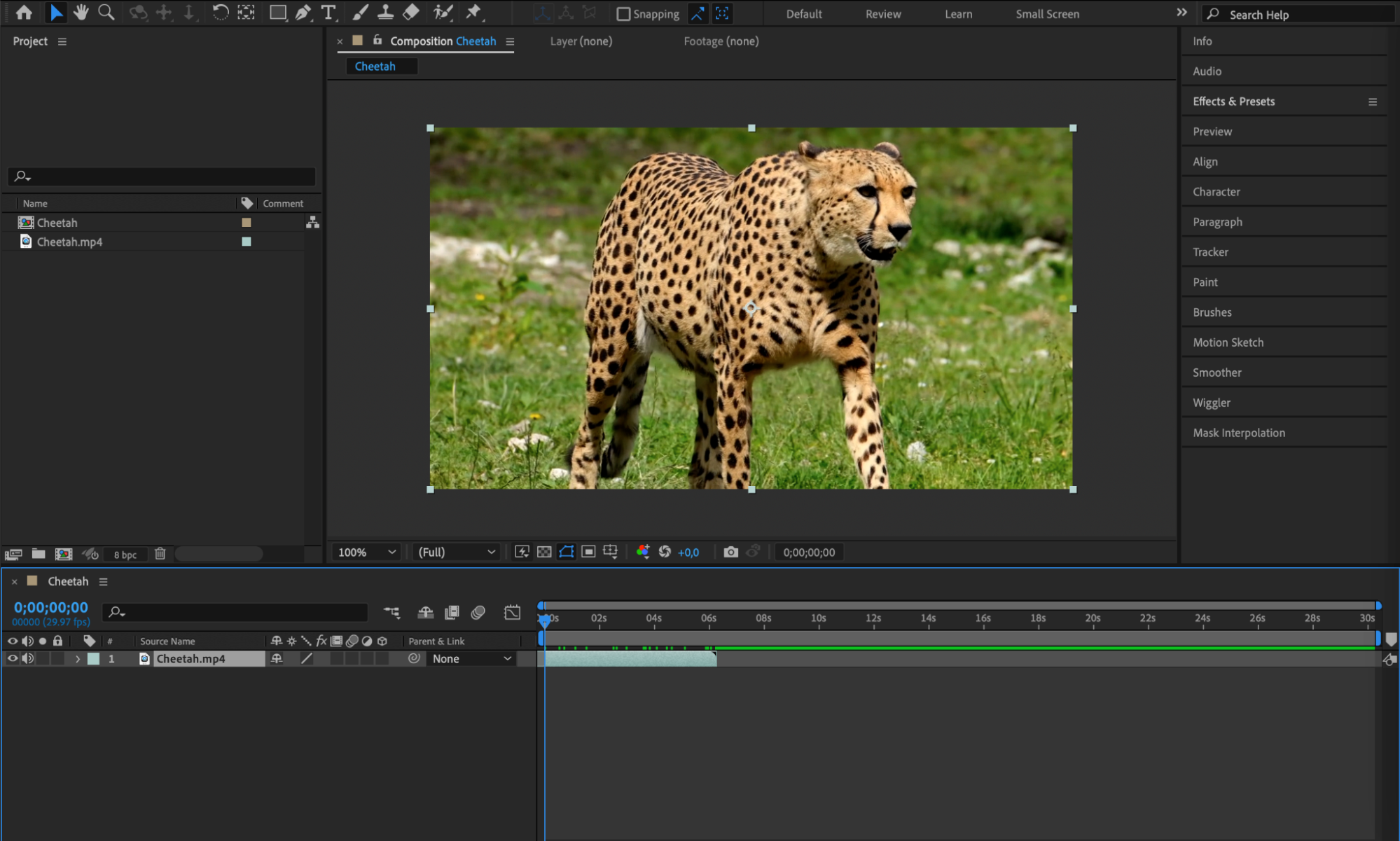This screenshot has height=841, width=1400.
Task: Enable the Snapping checkbox
Action: pyautogui.click(x=623, y=14)
